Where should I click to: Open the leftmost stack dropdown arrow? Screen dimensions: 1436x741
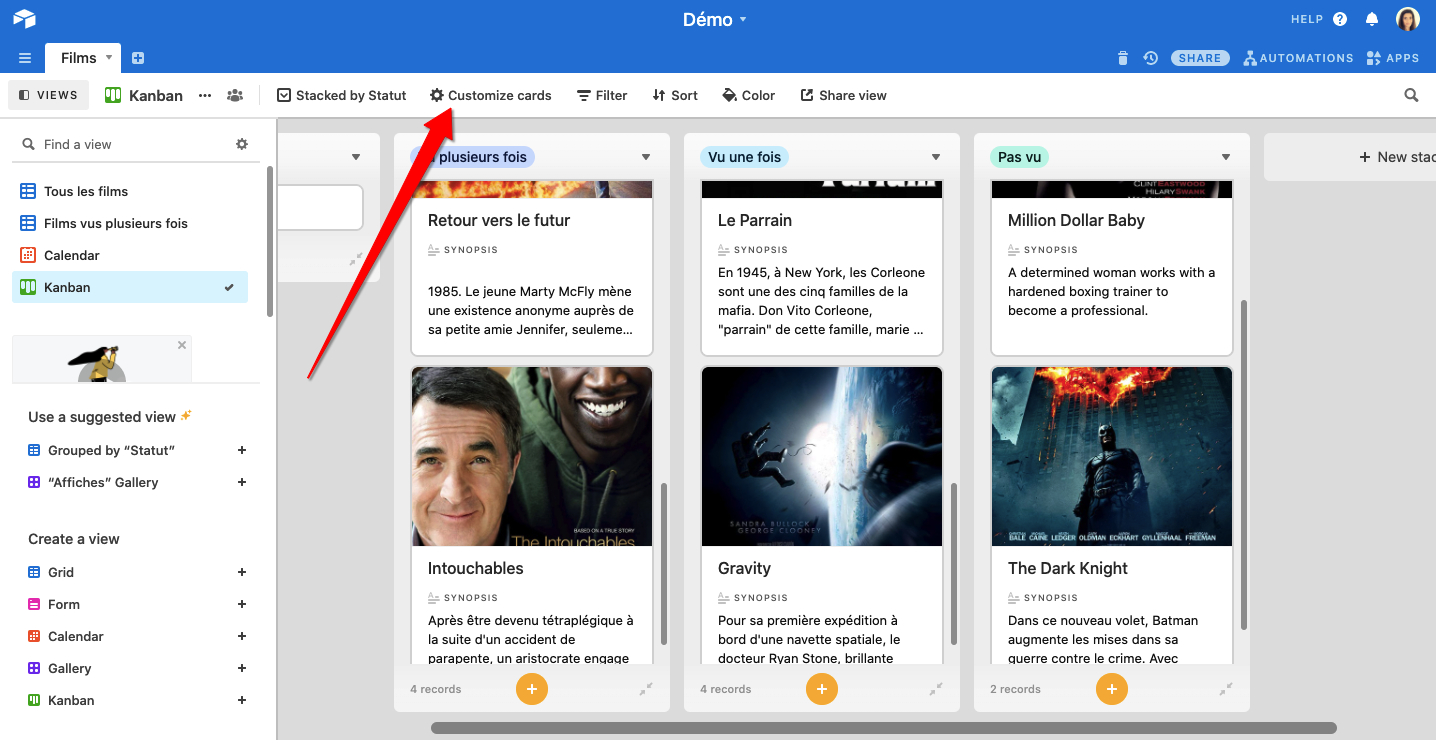click(356, 157)
